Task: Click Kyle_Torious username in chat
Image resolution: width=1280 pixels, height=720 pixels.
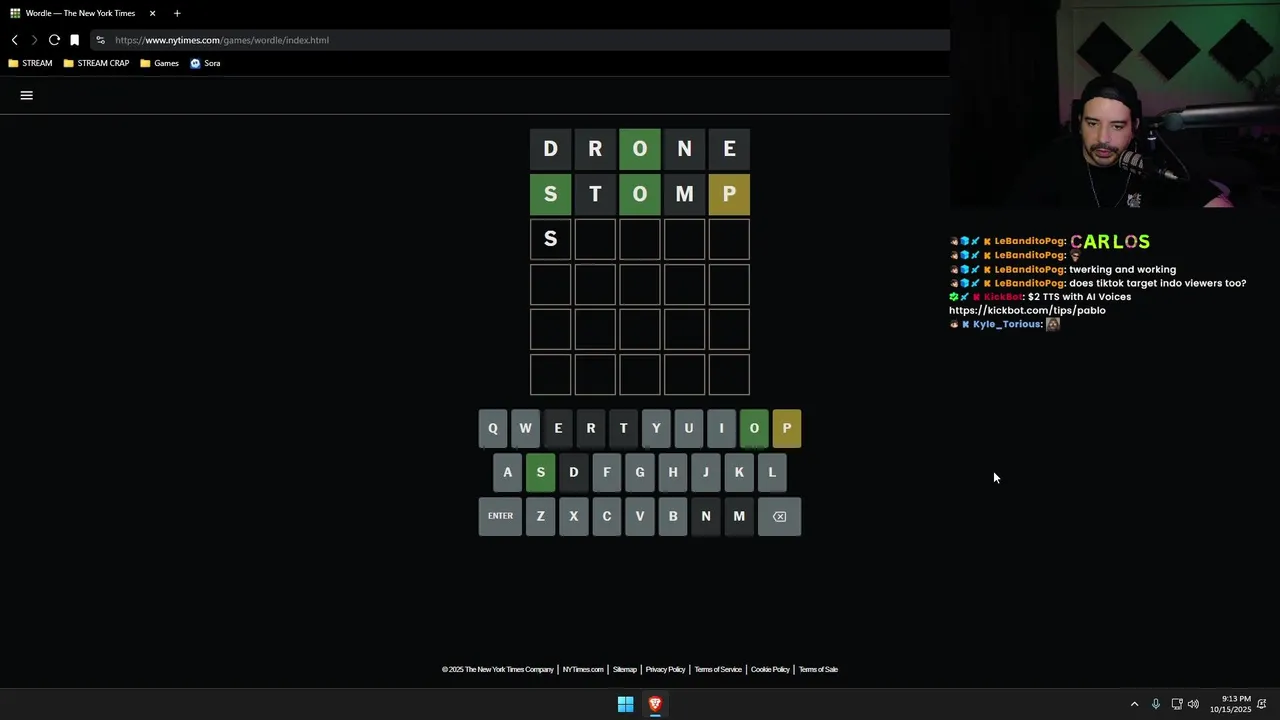Action: click(x=1007, y=325)
